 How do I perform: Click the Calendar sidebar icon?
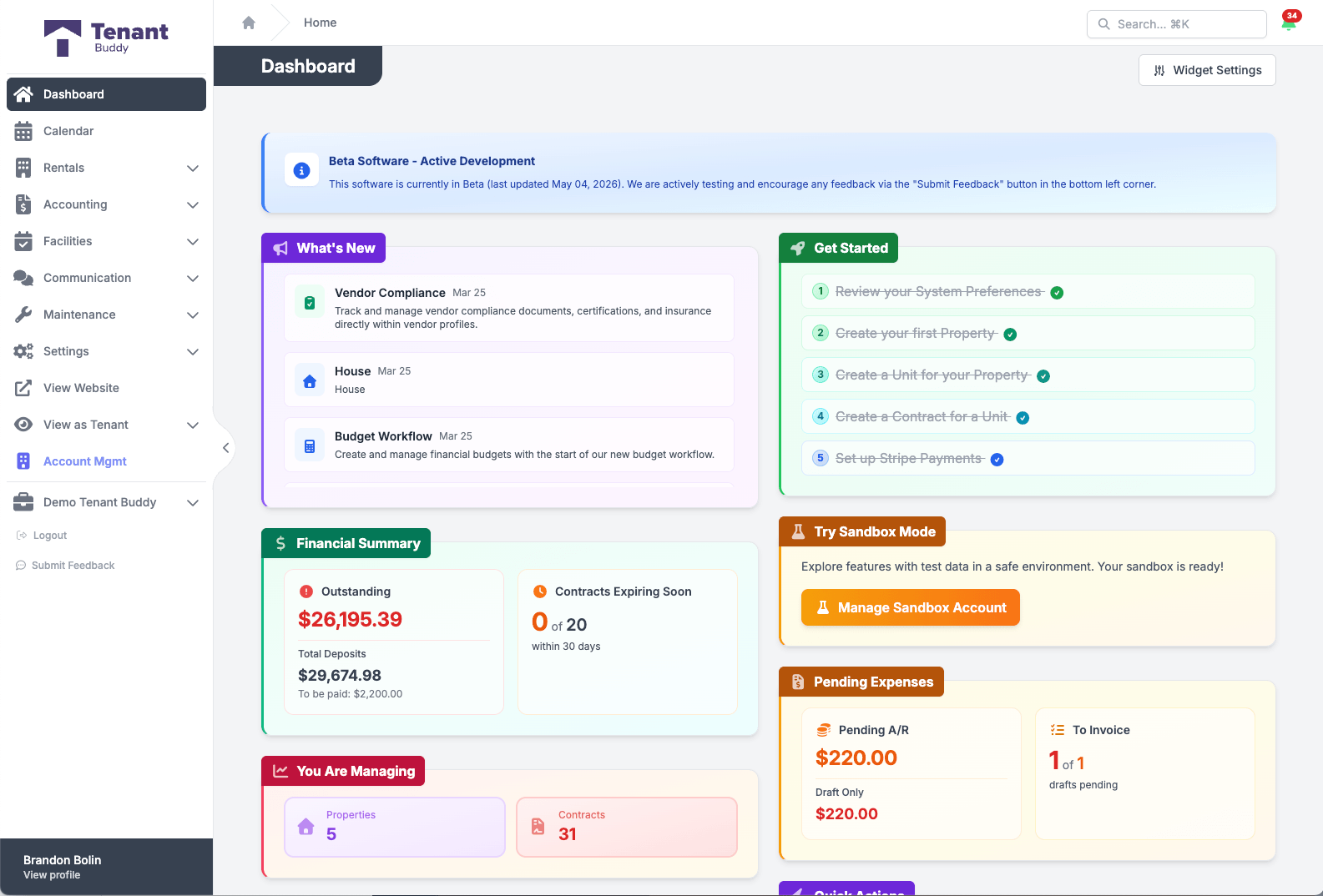point(23,131)
